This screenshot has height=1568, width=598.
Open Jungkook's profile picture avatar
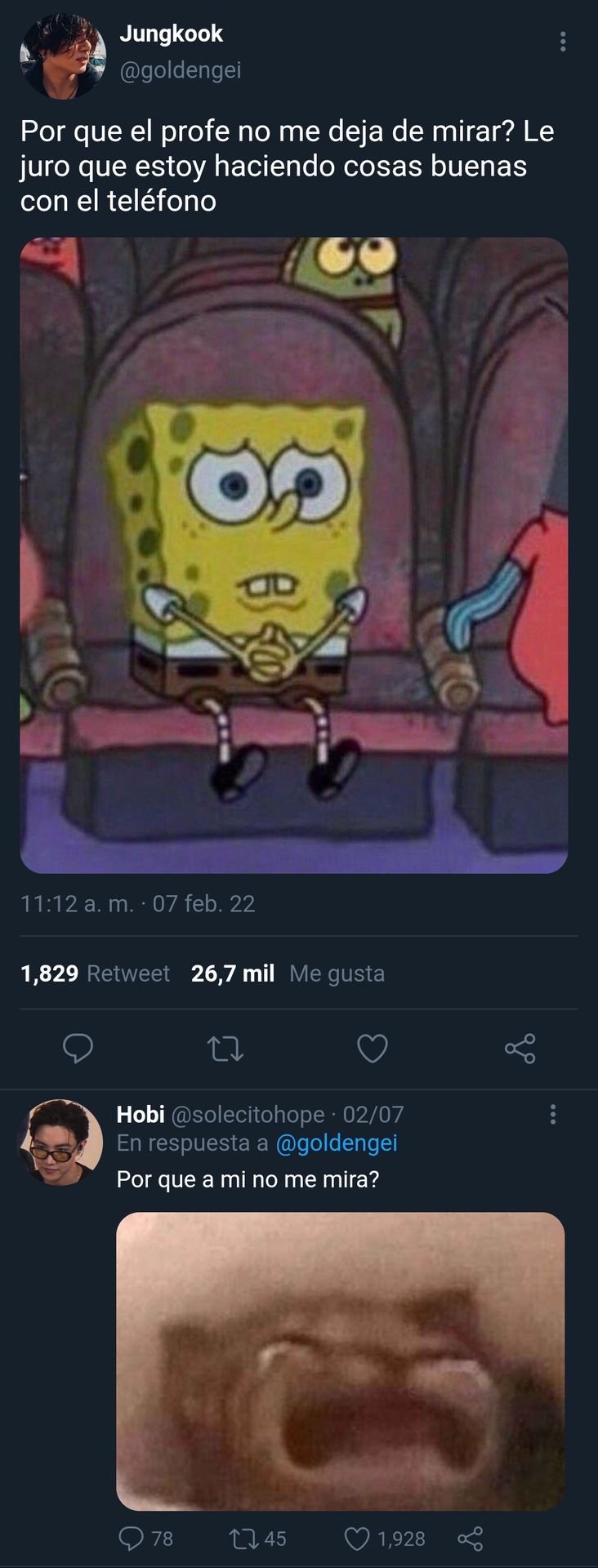coord(63,56)
